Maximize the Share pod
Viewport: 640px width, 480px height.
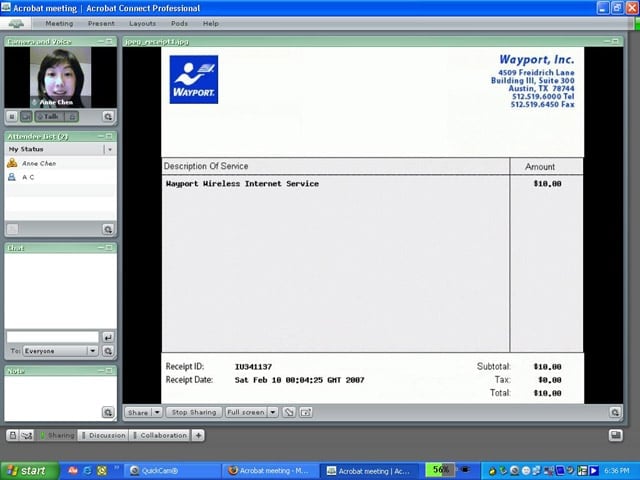pos(615,41)
